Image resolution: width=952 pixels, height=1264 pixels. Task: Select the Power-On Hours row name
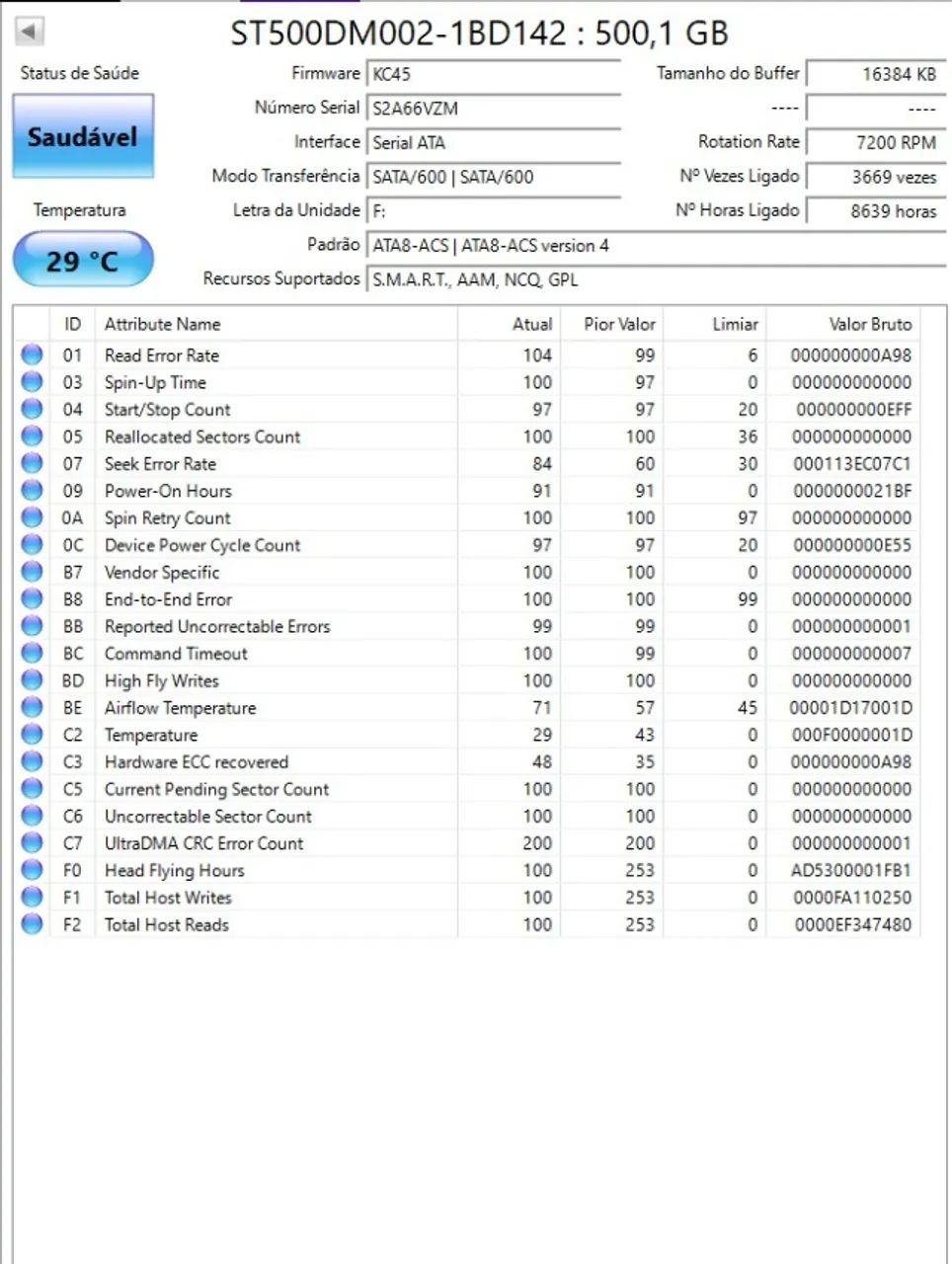coord(168,491)
